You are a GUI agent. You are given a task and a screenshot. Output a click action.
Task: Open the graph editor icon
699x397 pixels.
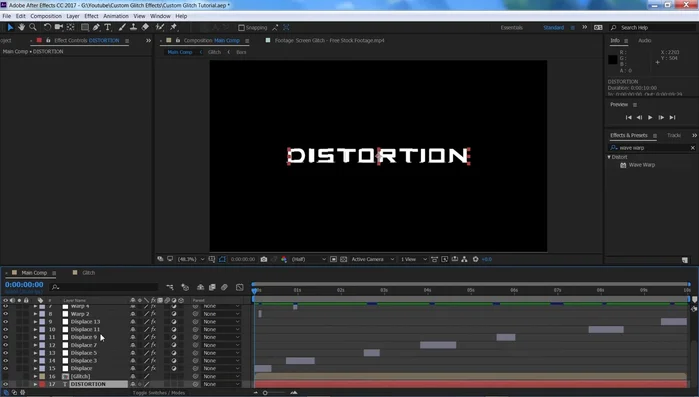coord(239,287)
